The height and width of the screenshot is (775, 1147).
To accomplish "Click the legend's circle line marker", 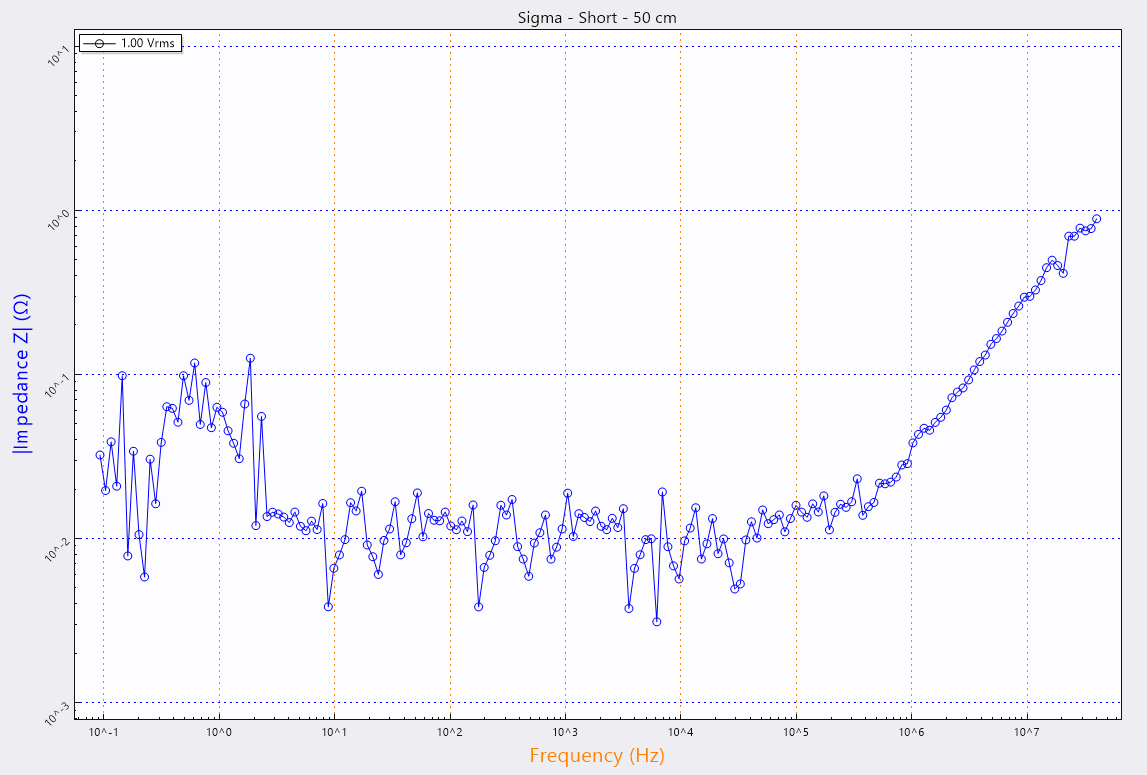I will point(100,43).
